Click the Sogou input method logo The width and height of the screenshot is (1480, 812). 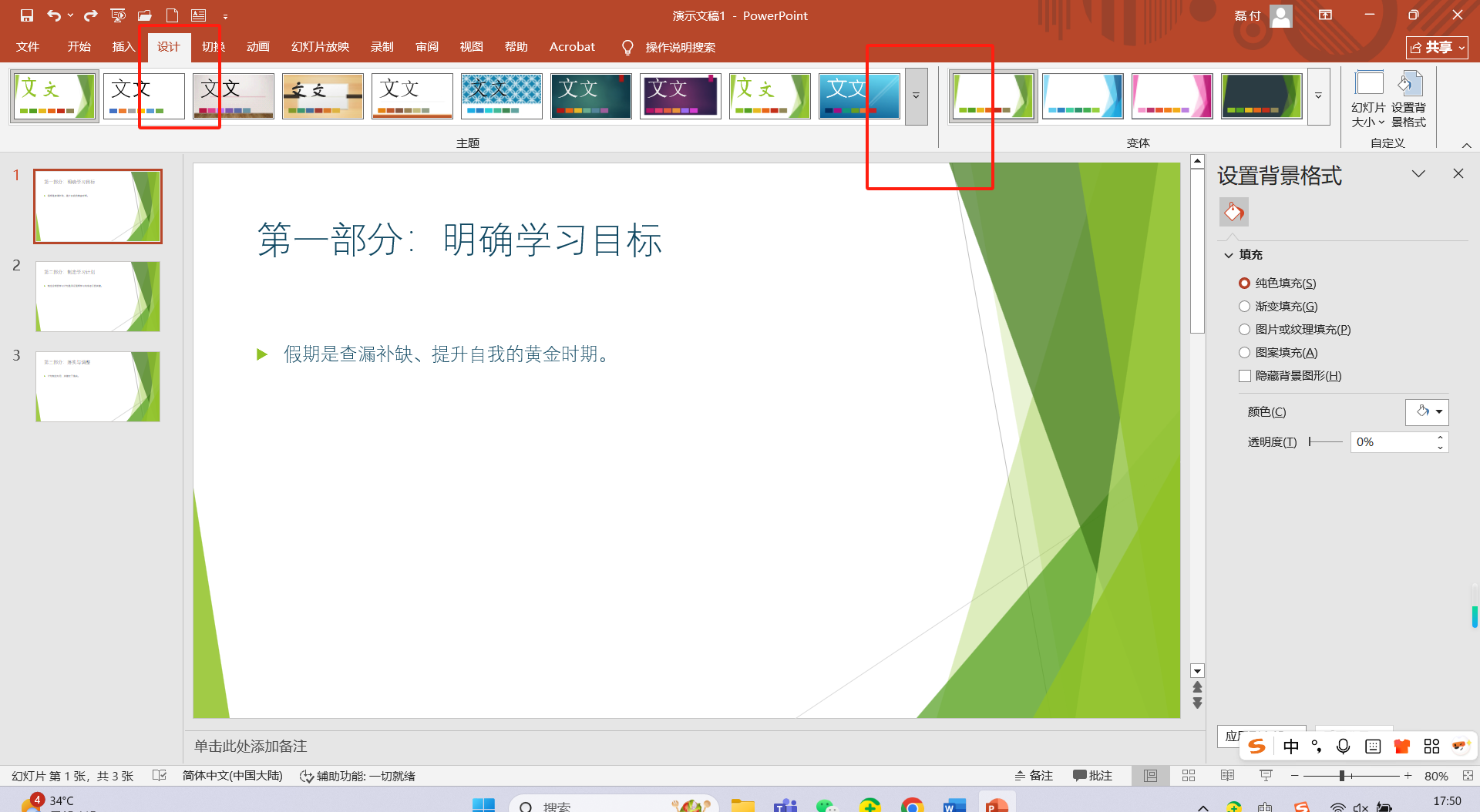coord(1257,746)
